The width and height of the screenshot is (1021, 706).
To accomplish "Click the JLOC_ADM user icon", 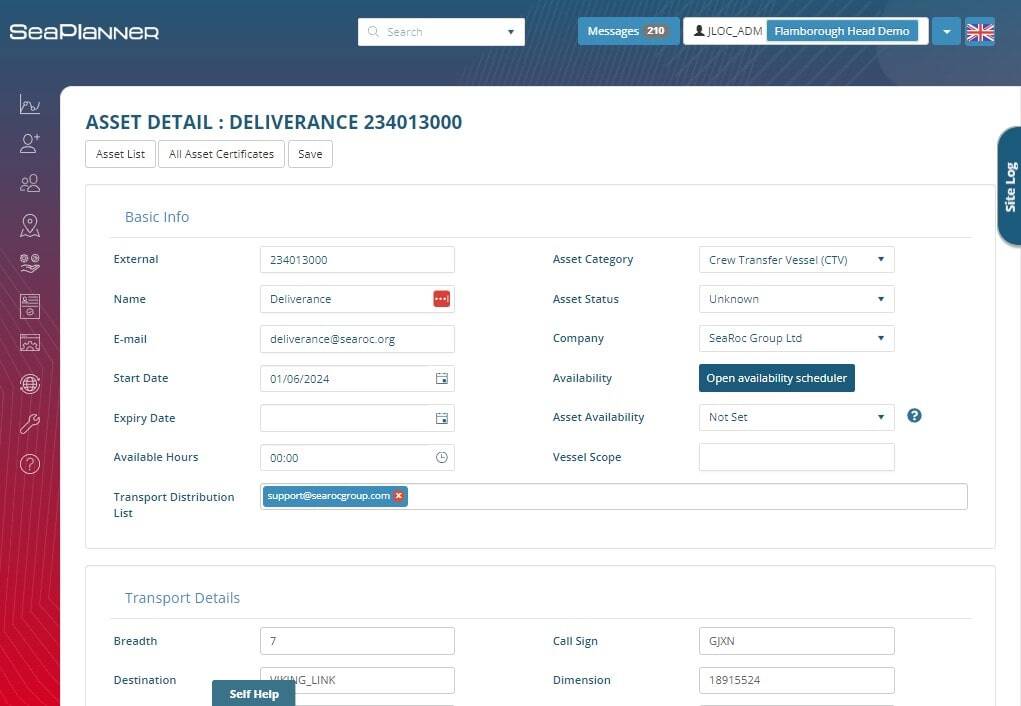I will pyautogui.click(x=699, y=31).
